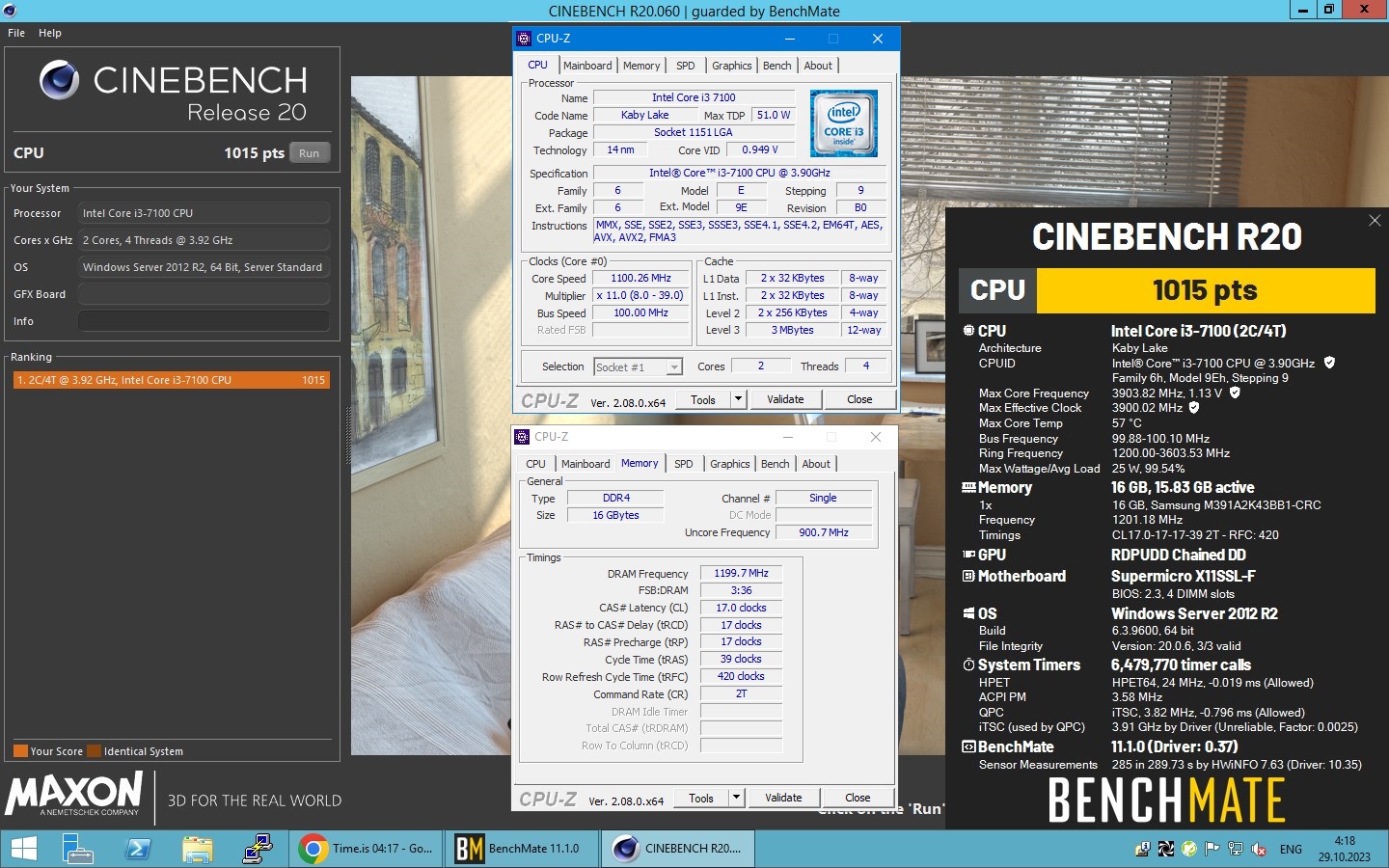Image resolution: width=1389 pixels, height=868 pixels.
Task: Click the network icon in the system tray
Action: 1236,850
